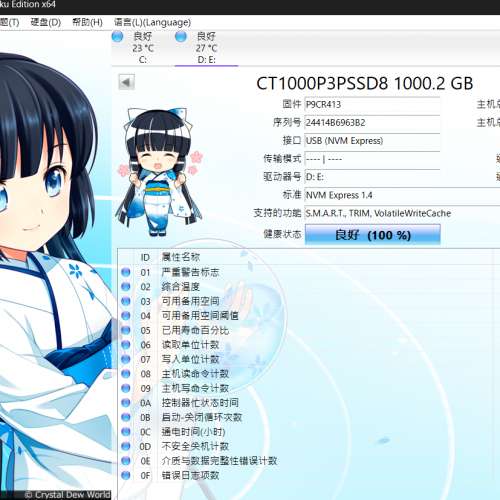Open the 帮助(H) menu

[x=87, y=22]
